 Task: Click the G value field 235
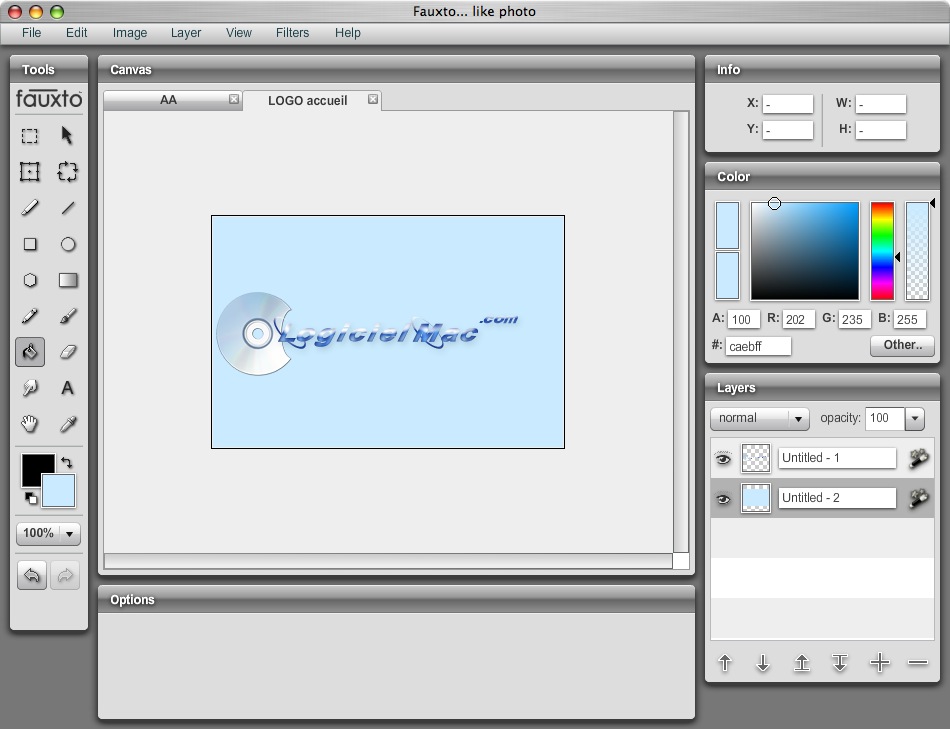[854, 319]
